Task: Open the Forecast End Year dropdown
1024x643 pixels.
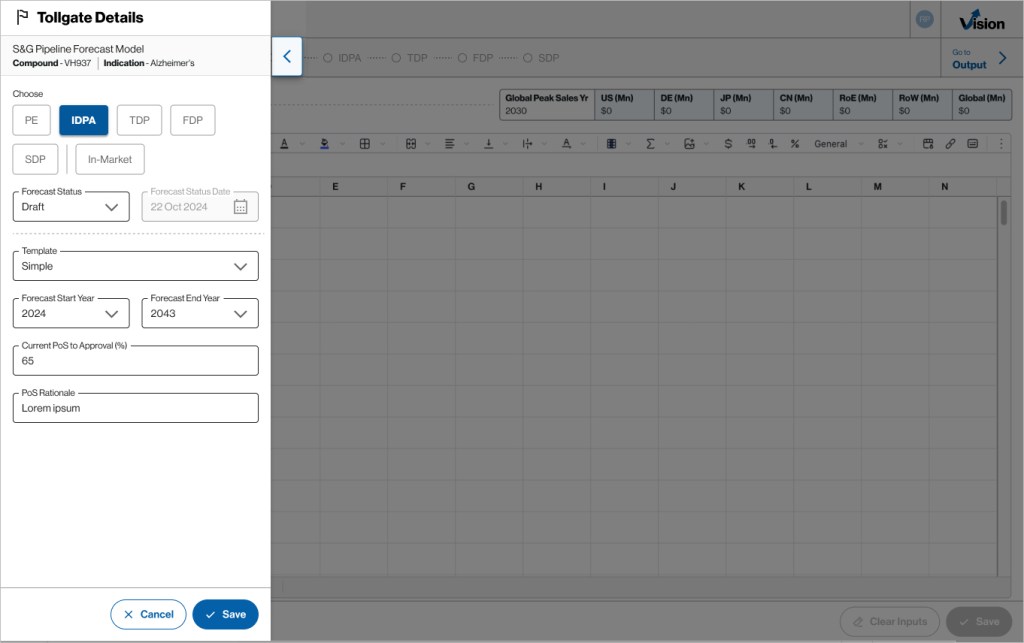Action: [200, 313]
